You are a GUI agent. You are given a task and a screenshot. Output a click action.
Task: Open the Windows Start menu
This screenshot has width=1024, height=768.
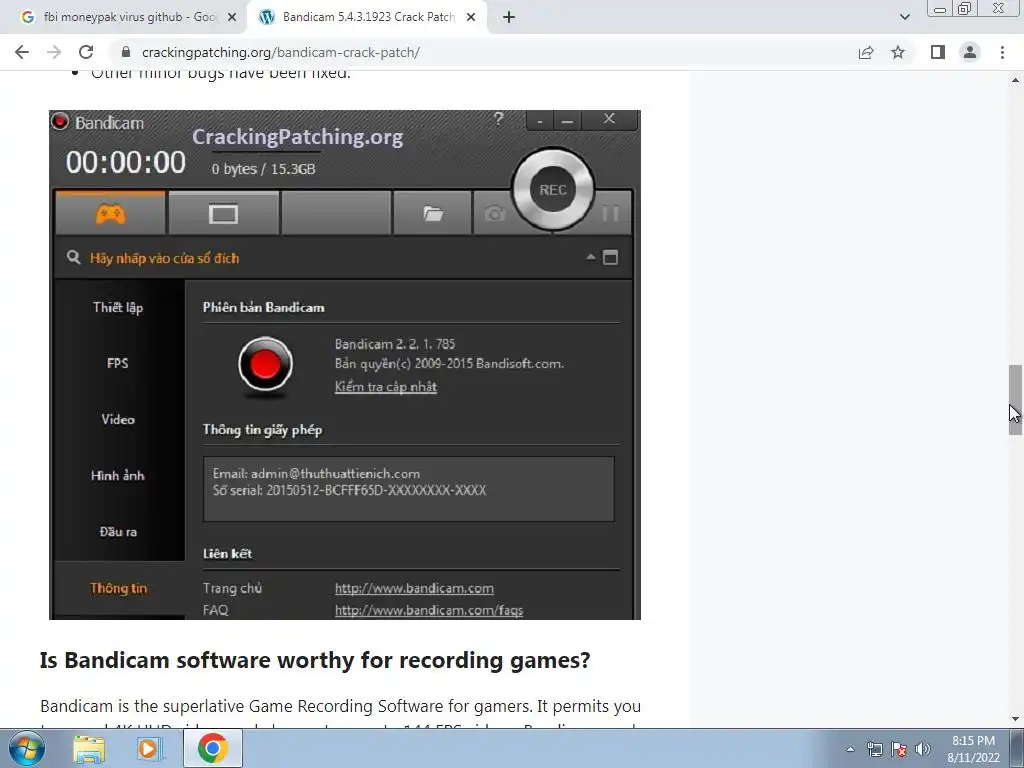pyautogui.click(x=26, y=748)
